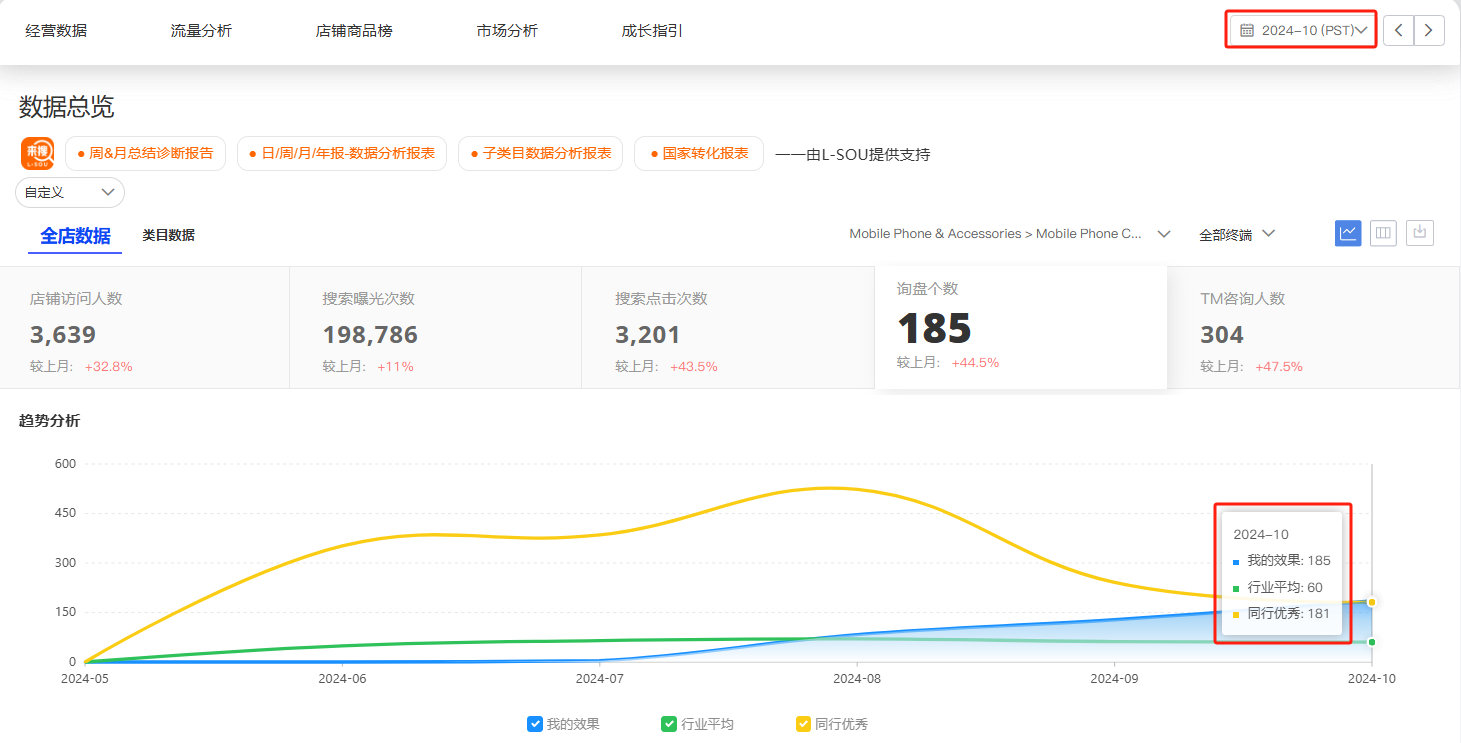1461x743 pixels.
Task: Disable the 同行优秀 legend checkbox
Action: pos(803,724)
